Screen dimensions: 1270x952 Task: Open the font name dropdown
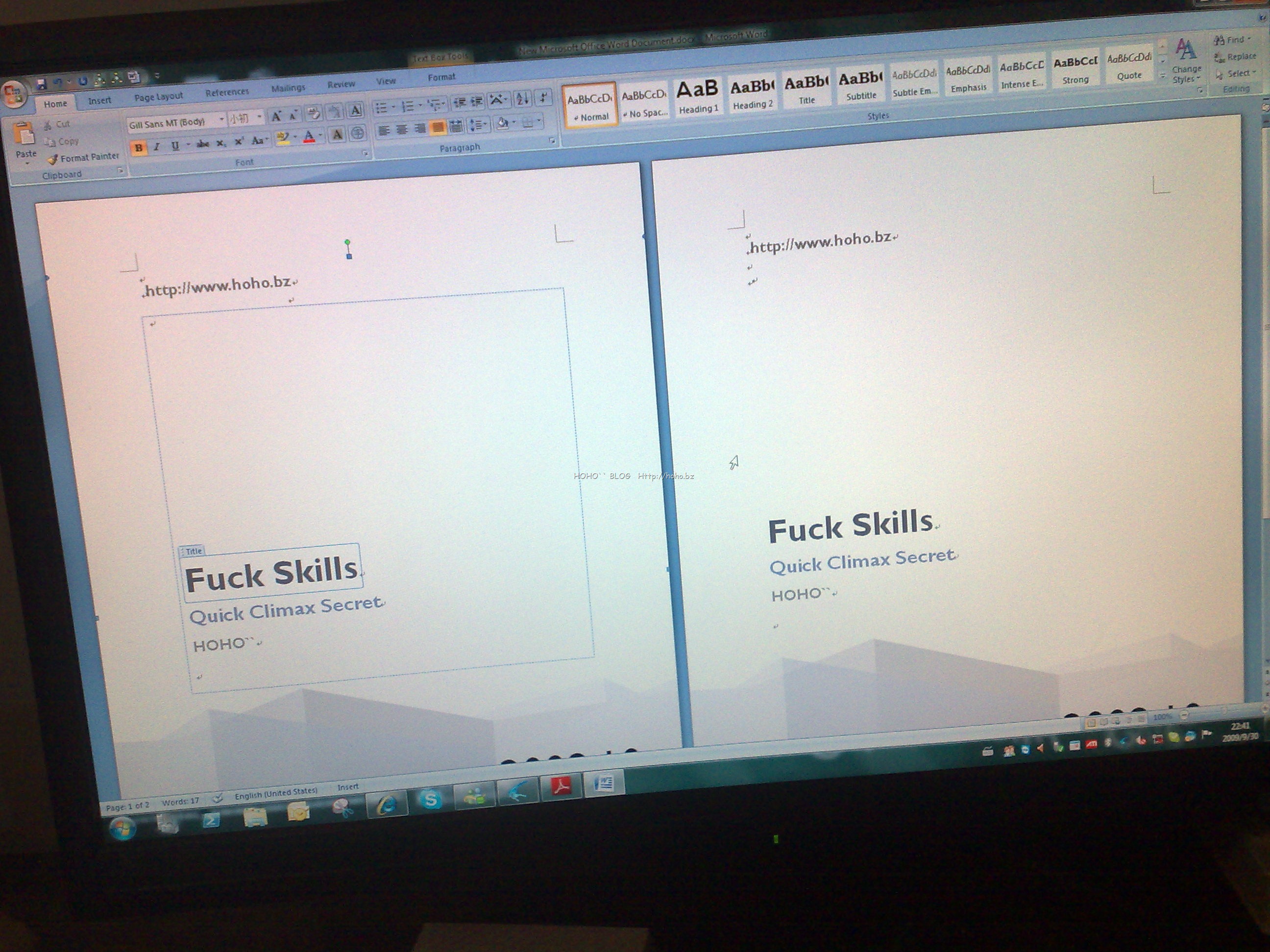click(x=221, y=119)
